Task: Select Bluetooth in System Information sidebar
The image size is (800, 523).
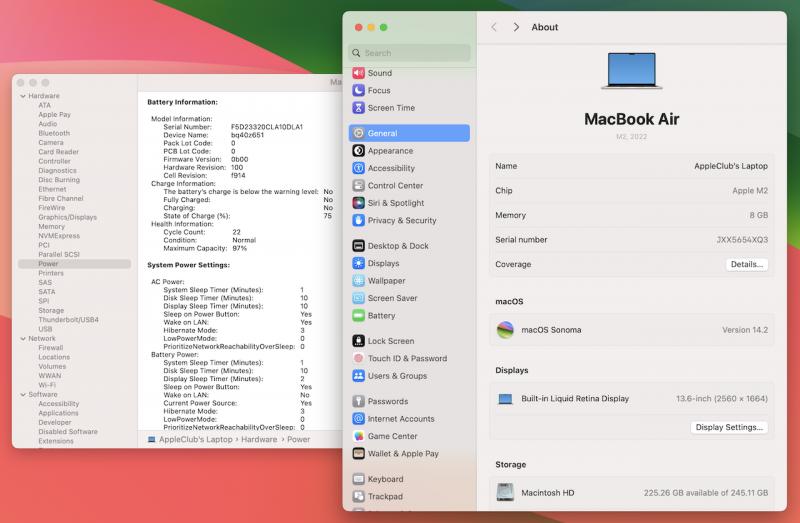Action: pyautogui.click(x=54, y=133)
